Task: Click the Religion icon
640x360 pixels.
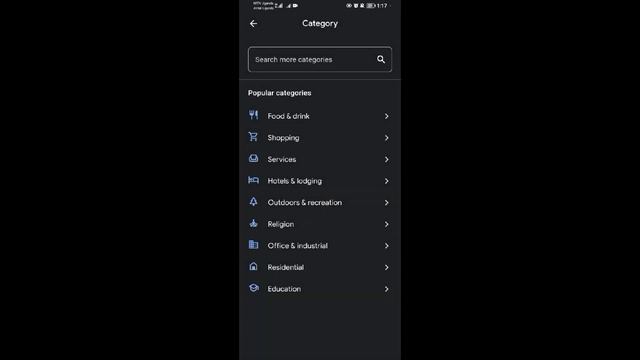Action: pyautogui.click(x=253, y=223)
